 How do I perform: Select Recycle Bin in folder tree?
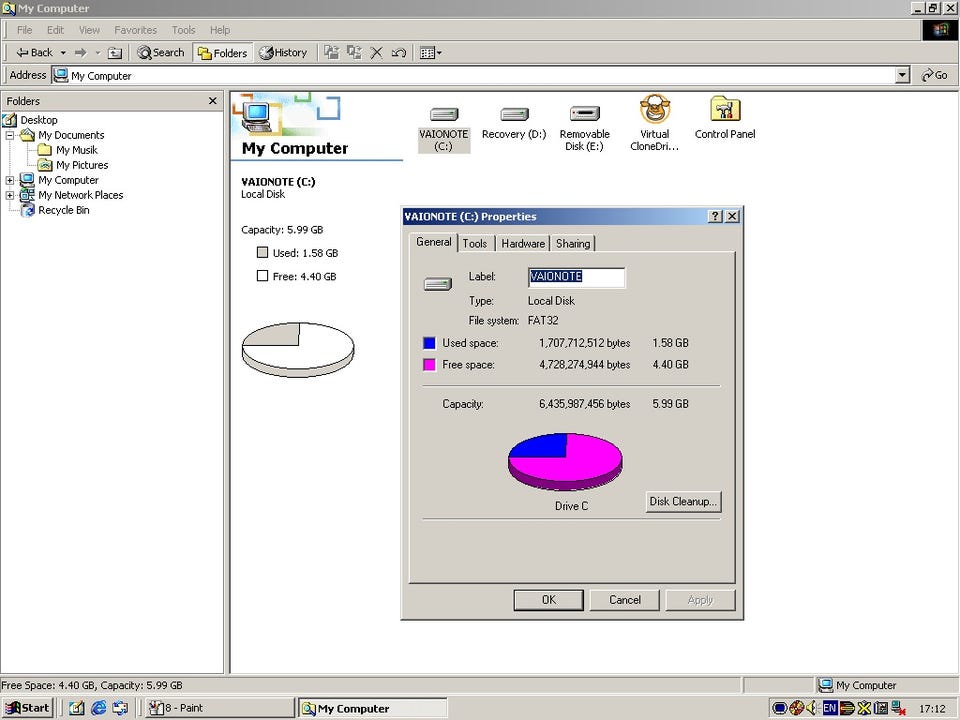(x=64, y=210)
